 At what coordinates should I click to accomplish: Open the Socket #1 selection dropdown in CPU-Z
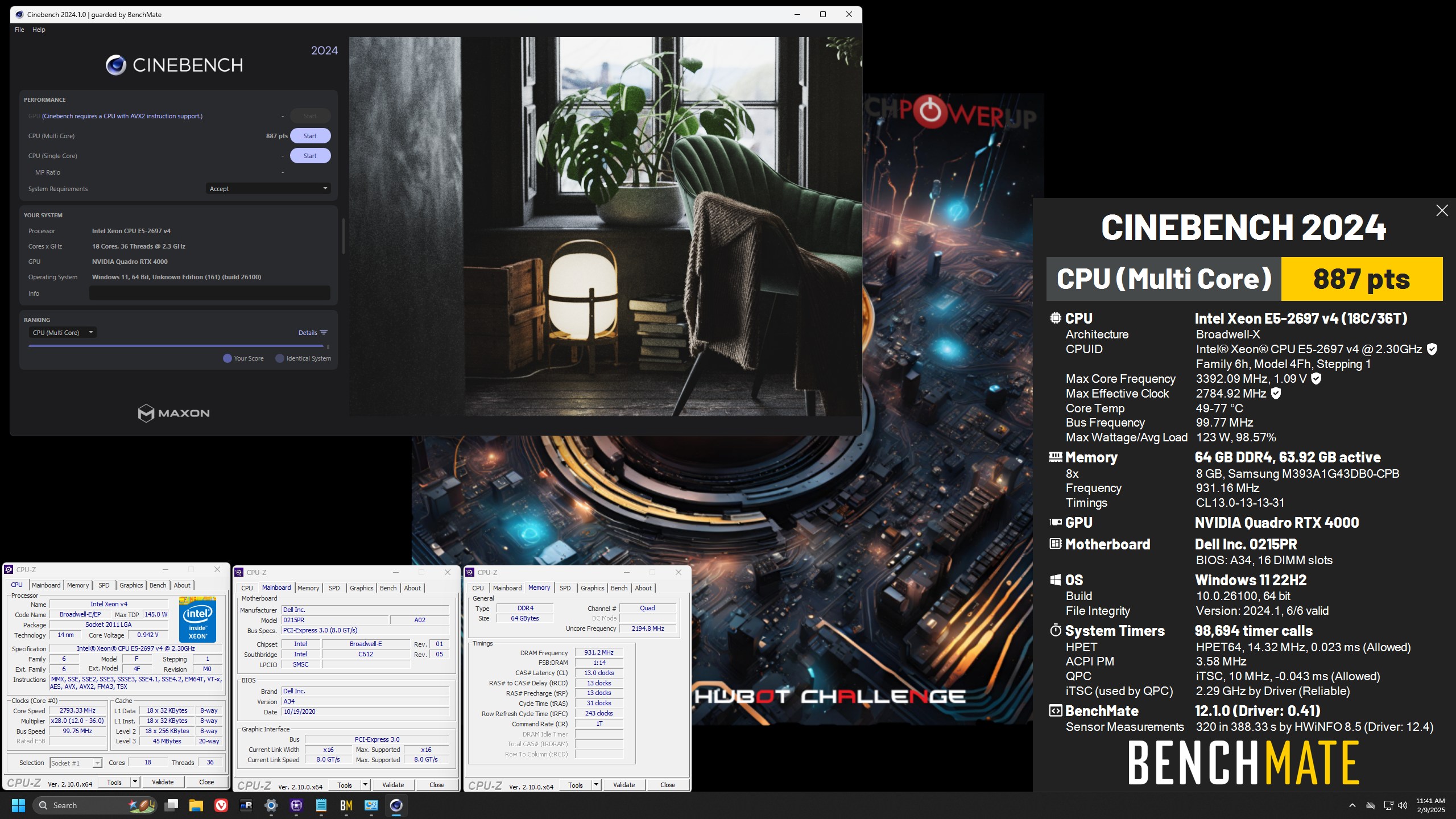tap(76, 763)
